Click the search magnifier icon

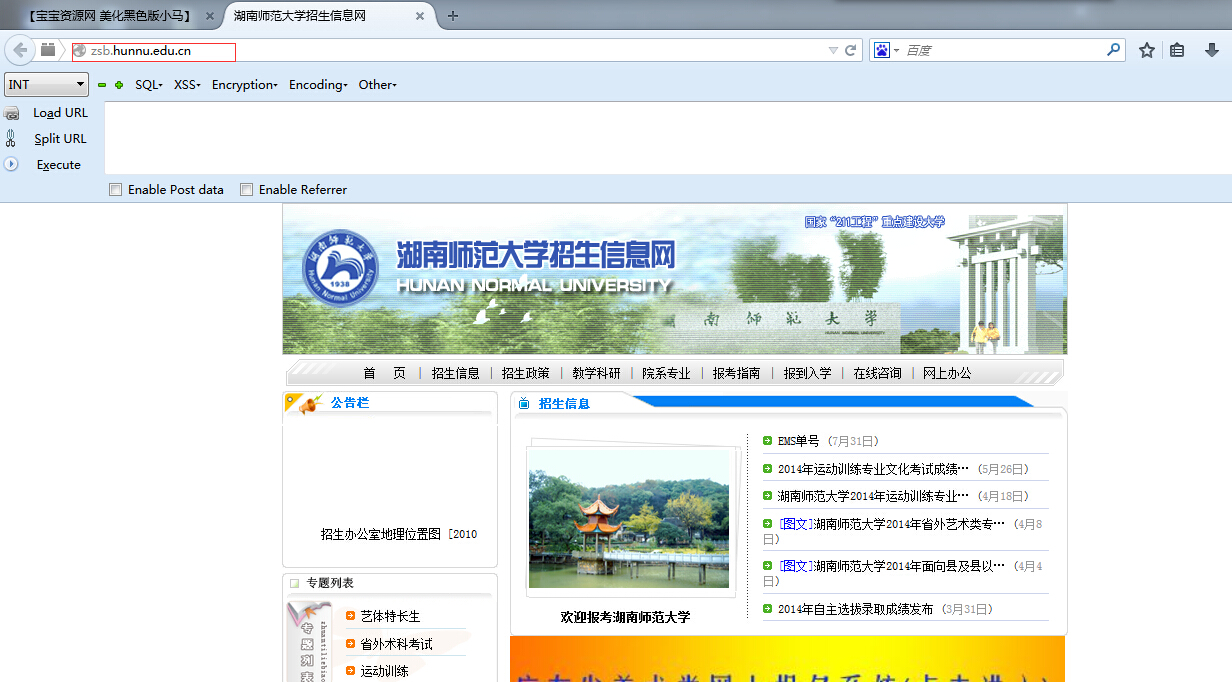coord(1113,50)
